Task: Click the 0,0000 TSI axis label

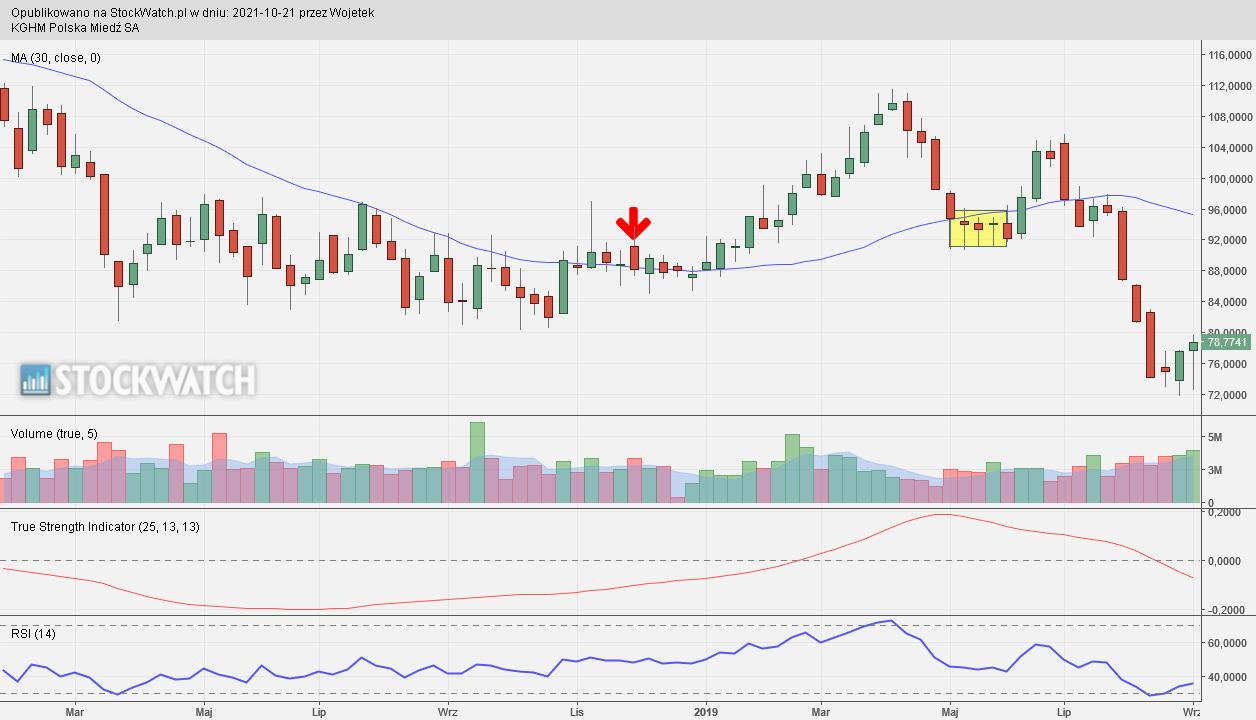Action: (x=1226, y=561)
